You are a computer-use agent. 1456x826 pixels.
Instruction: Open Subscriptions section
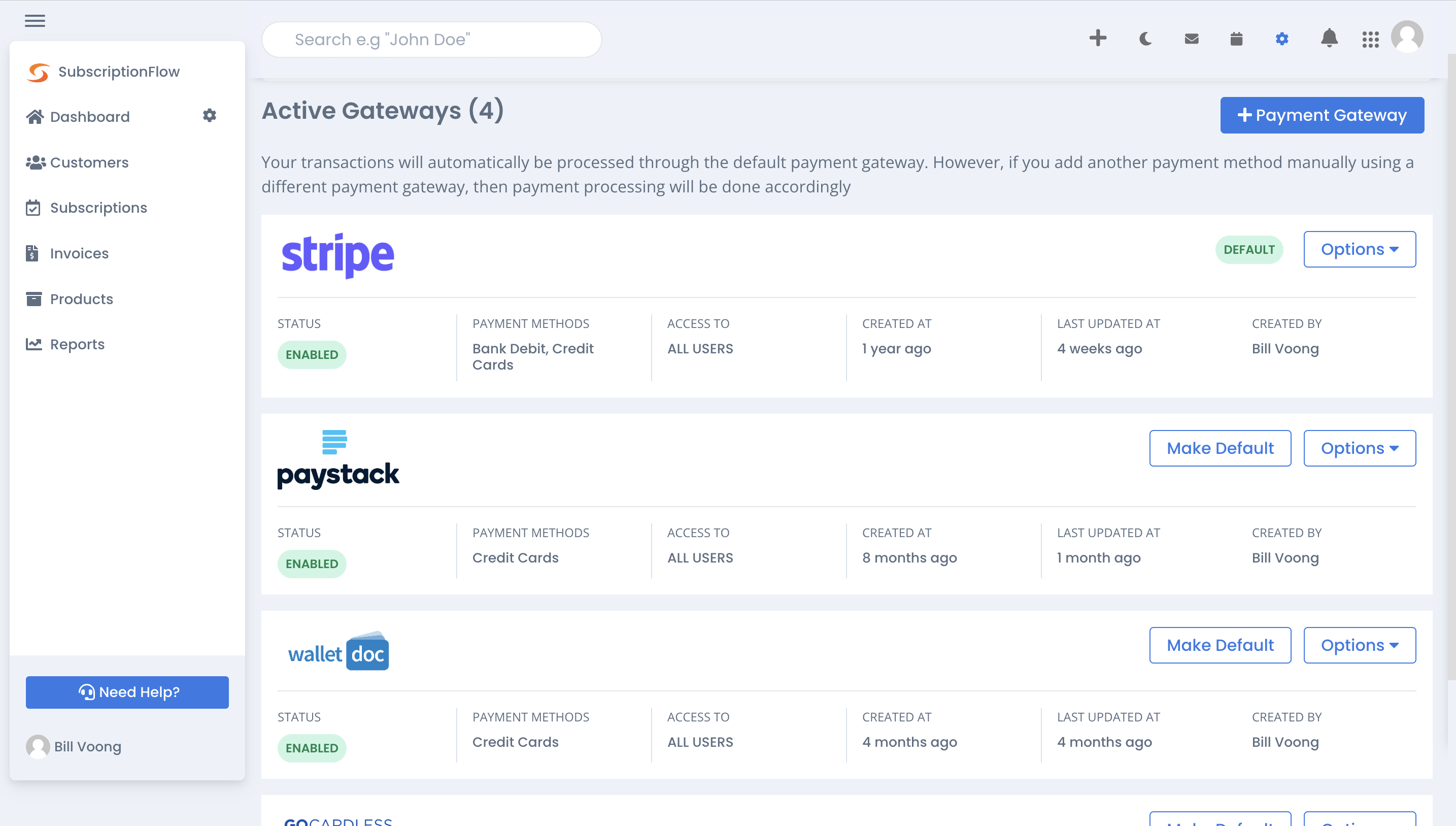(x=86, y=208)
